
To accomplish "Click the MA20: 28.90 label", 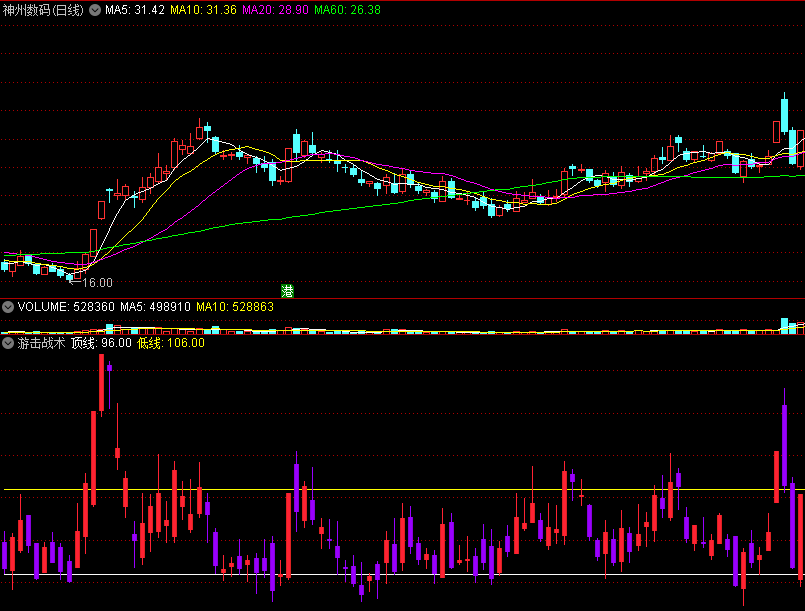I will 275,10.
